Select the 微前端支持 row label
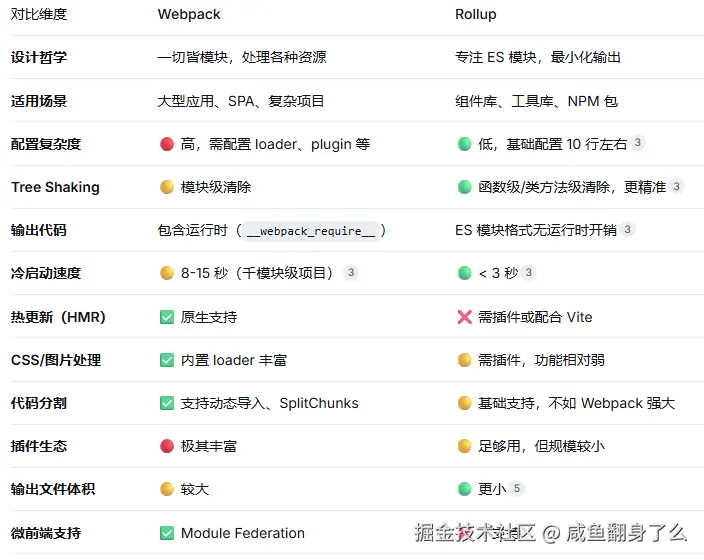The image size is (704, 560). point(46,533)
